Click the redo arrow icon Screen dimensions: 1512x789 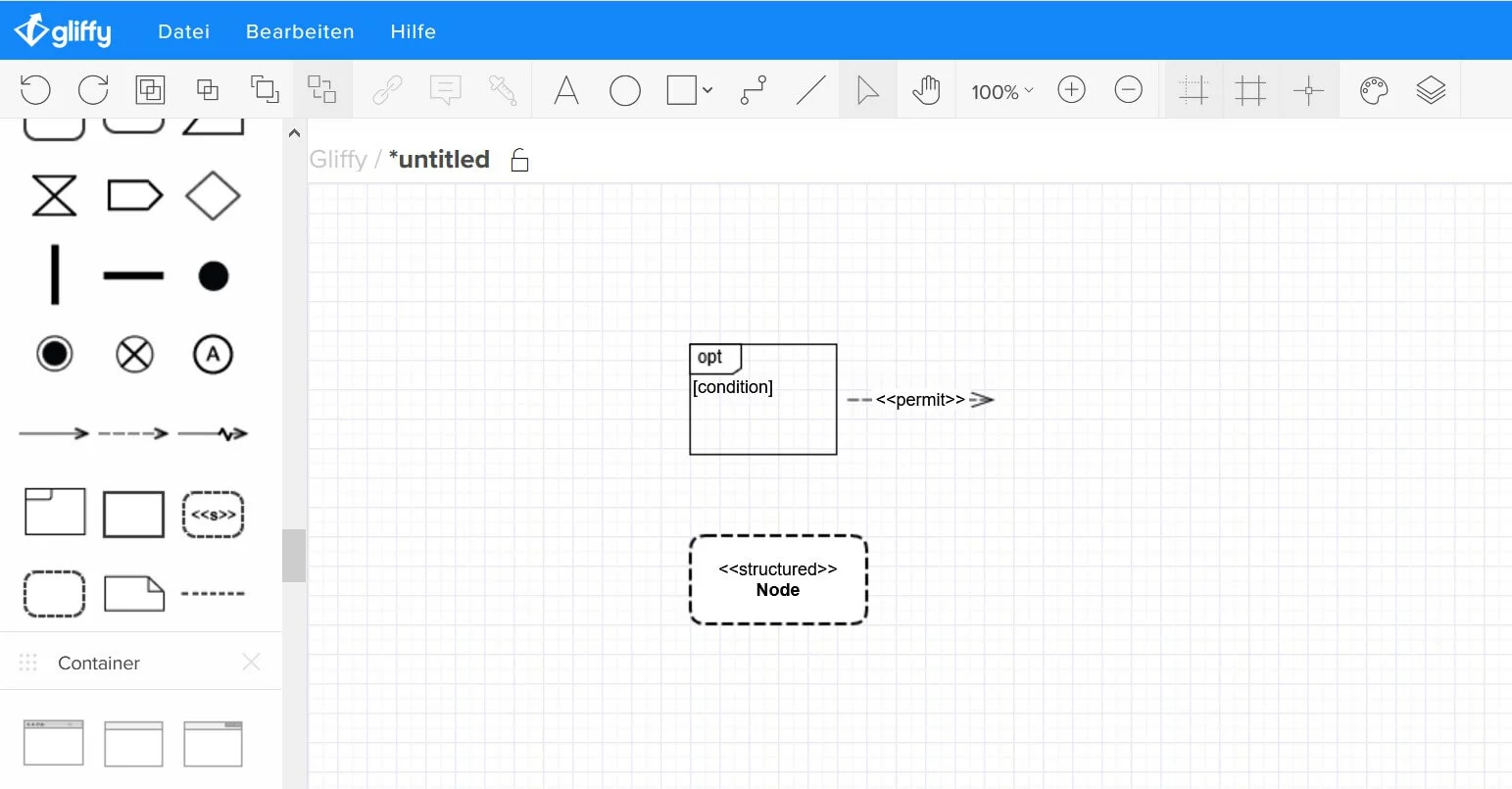click(x=93, y=90)
